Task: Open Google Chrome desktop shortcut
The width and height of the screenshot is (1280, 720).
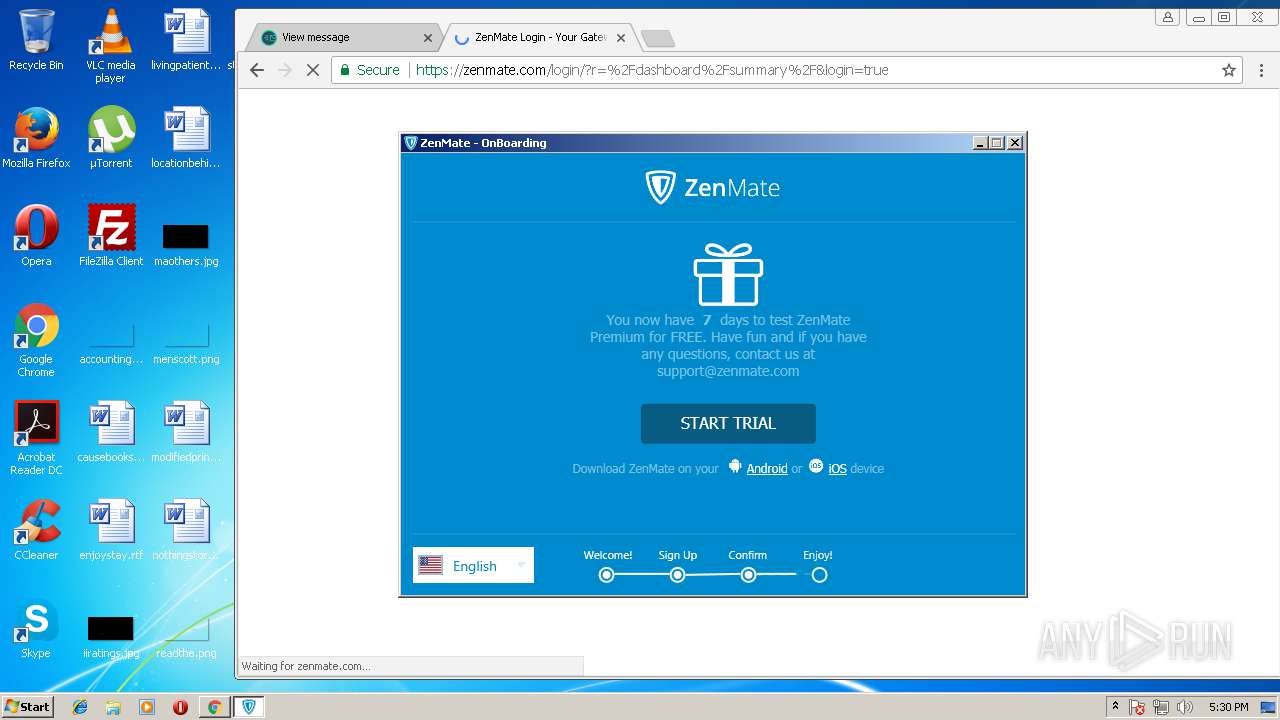Action: click(36, 340)
